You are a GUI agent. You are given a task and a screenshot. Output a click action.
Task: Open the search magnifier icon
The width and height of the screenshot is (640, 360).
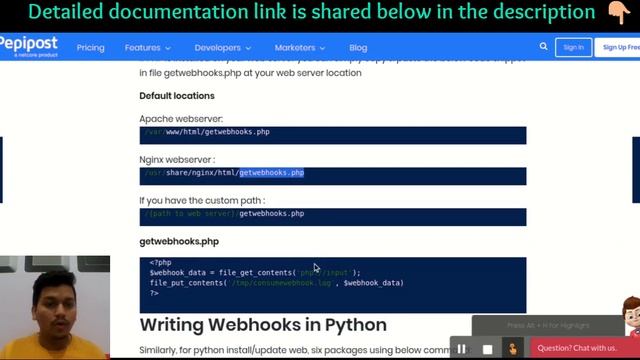[543, 47]
